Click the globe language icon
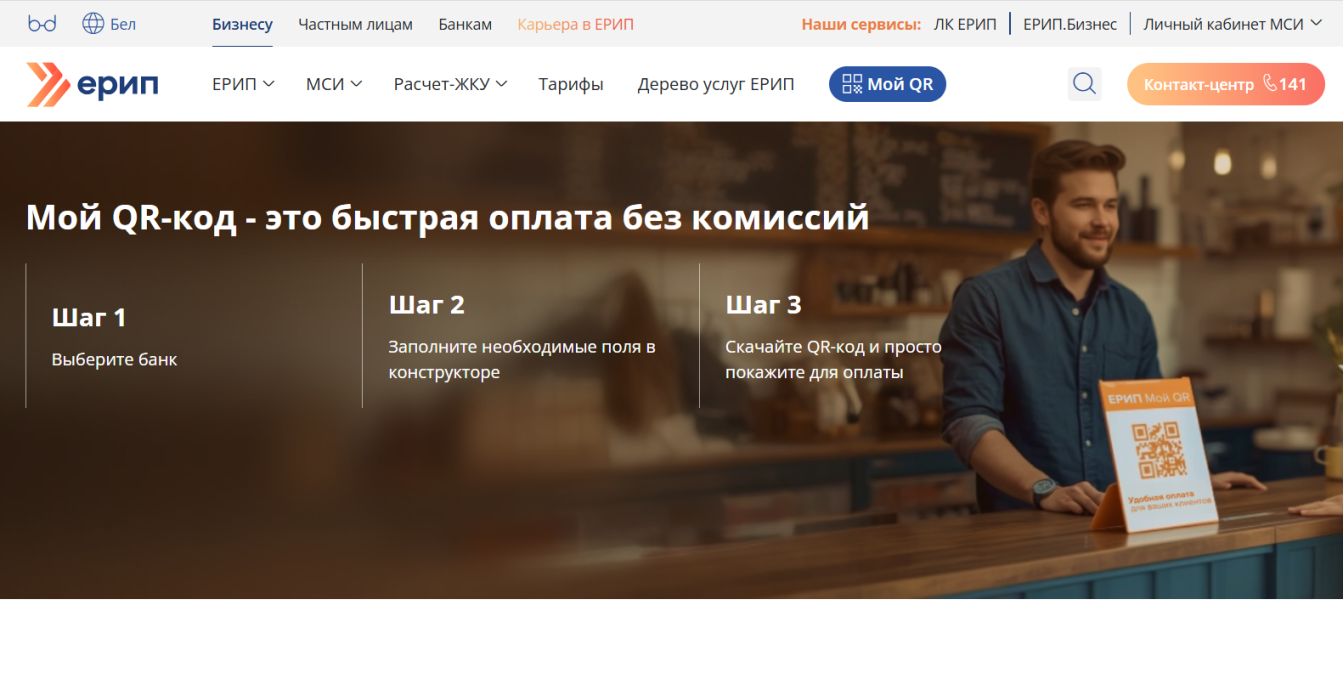This screenshot has width=1343, height=673. pyautogui.click(x=93, y=24)
